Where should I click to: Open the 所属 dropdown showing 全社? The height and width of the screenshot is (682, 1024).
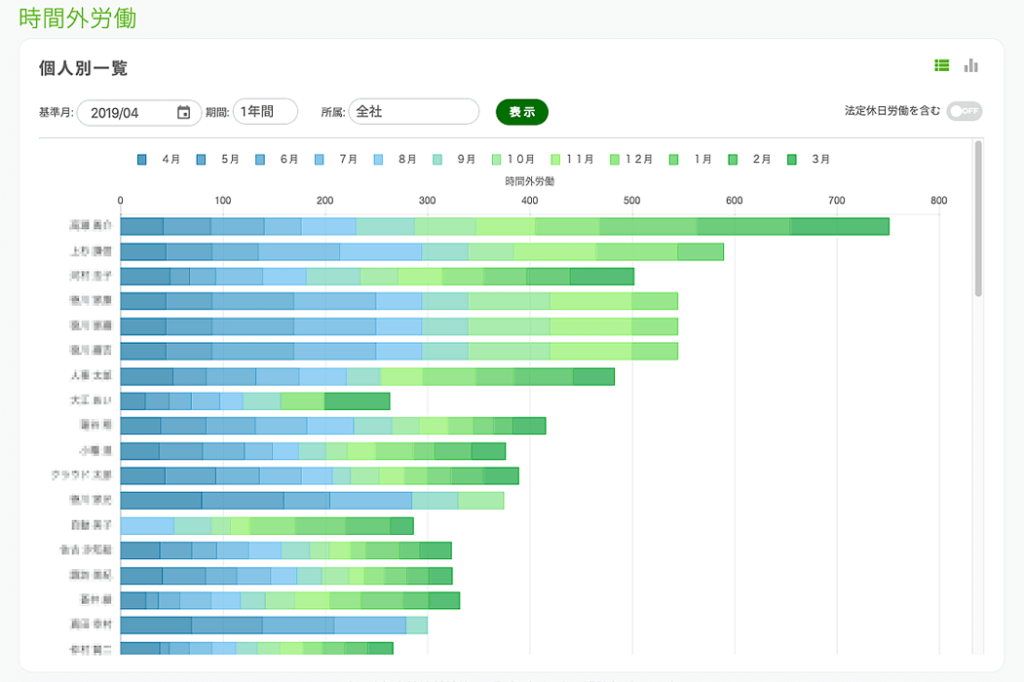[413, 112]
